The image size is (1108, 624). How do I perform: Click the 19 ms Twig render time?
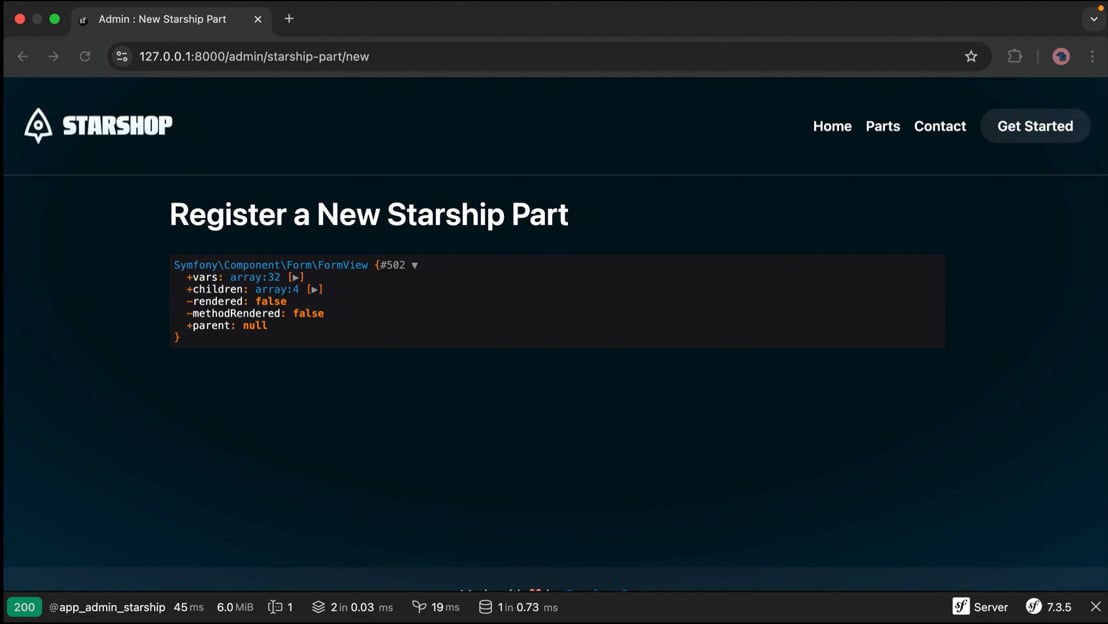(445, 607)
